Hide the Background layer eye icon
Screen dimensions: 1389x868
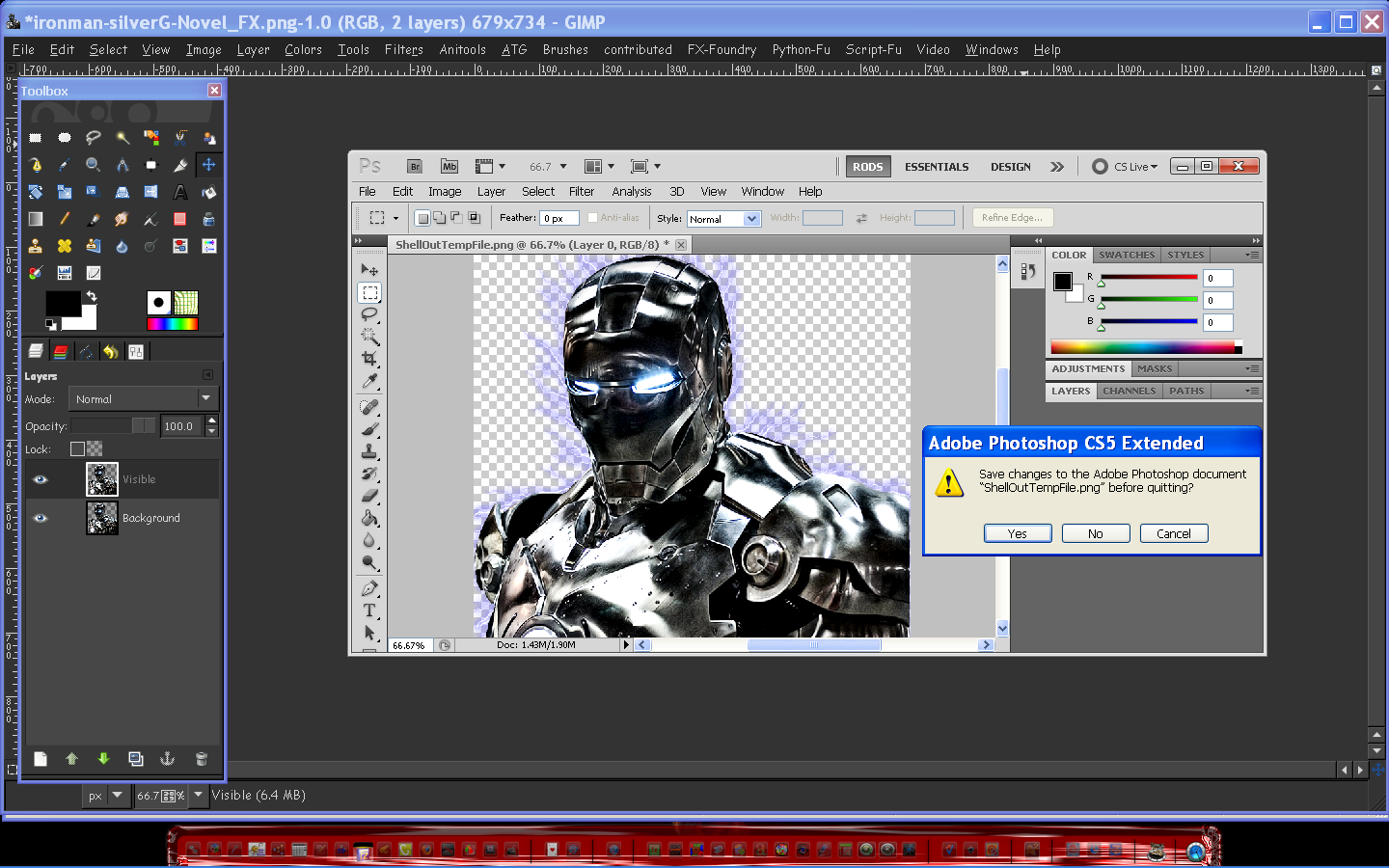[41, 518]
